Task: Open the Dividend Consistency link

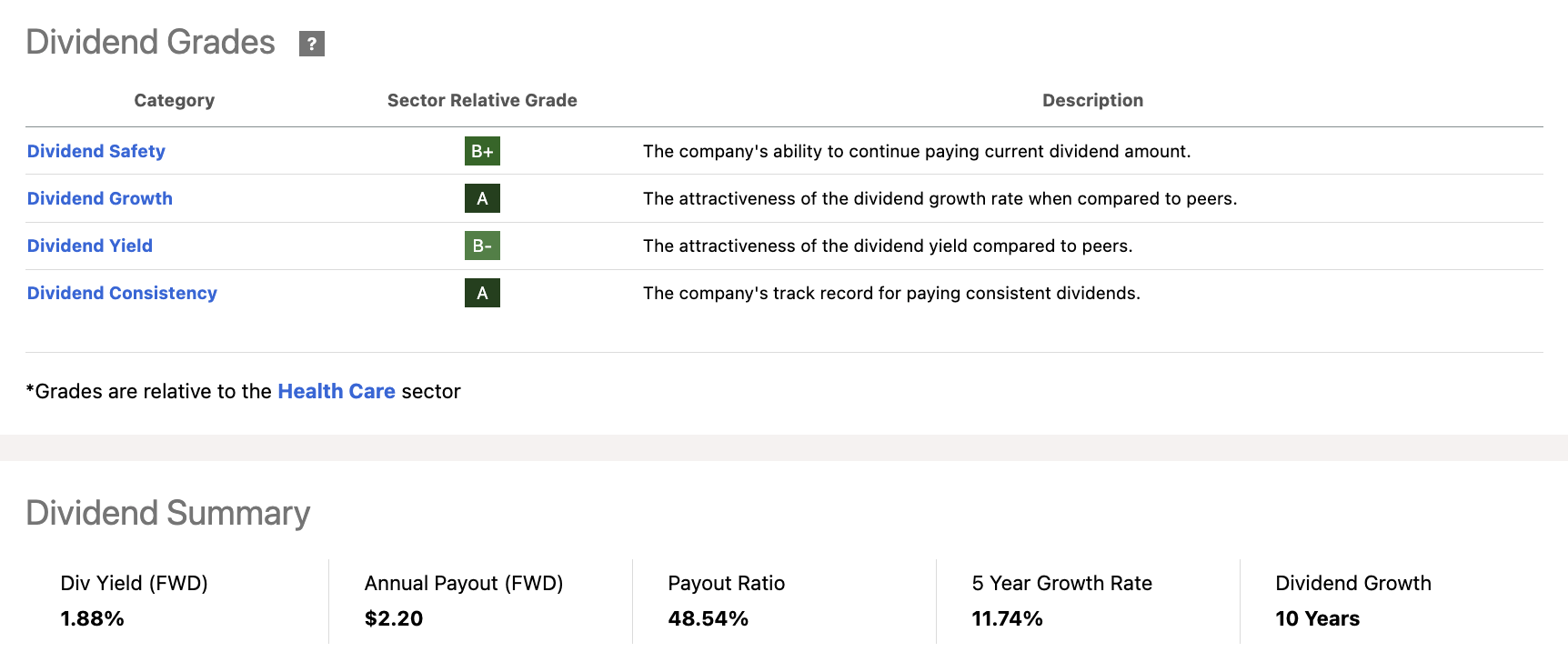Action: 122,293
